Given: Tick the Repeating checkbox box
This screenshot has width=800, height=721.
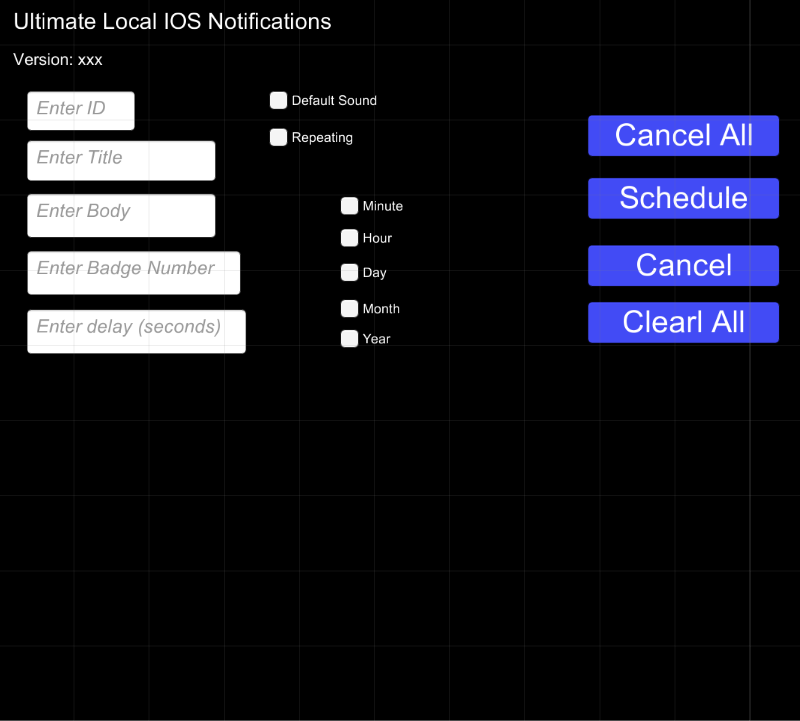Looking at the screenshot, I should click(278, 137).
